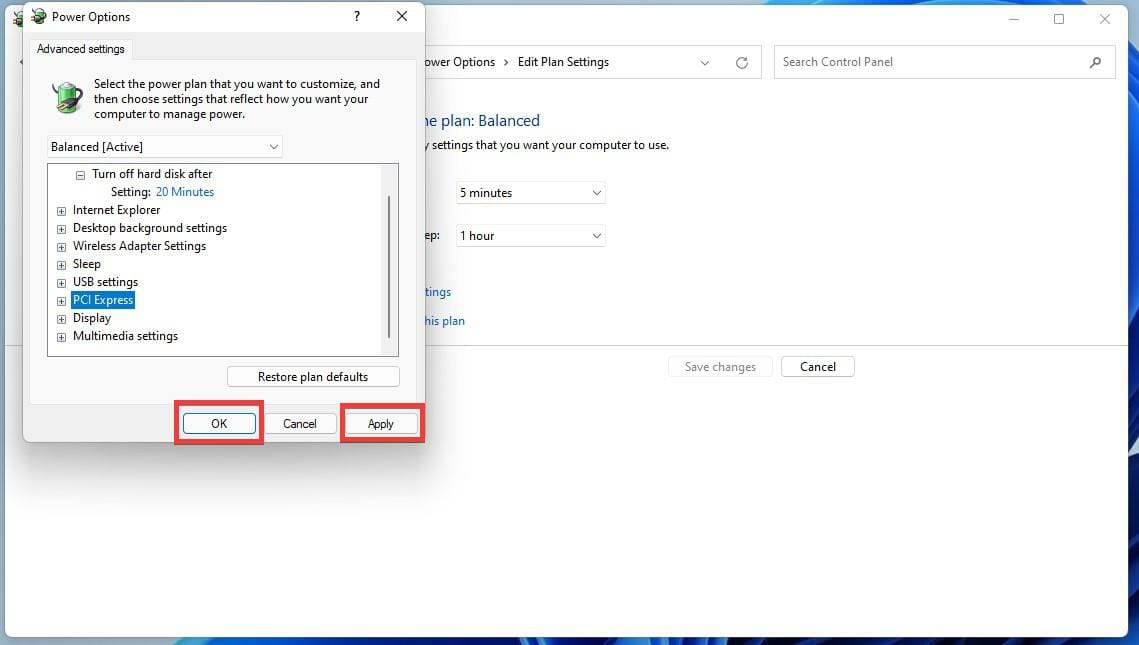Click the Help question mark icon
This screenshot has width=1139, height=645.
pyautogui.click(x=357, y=16)
